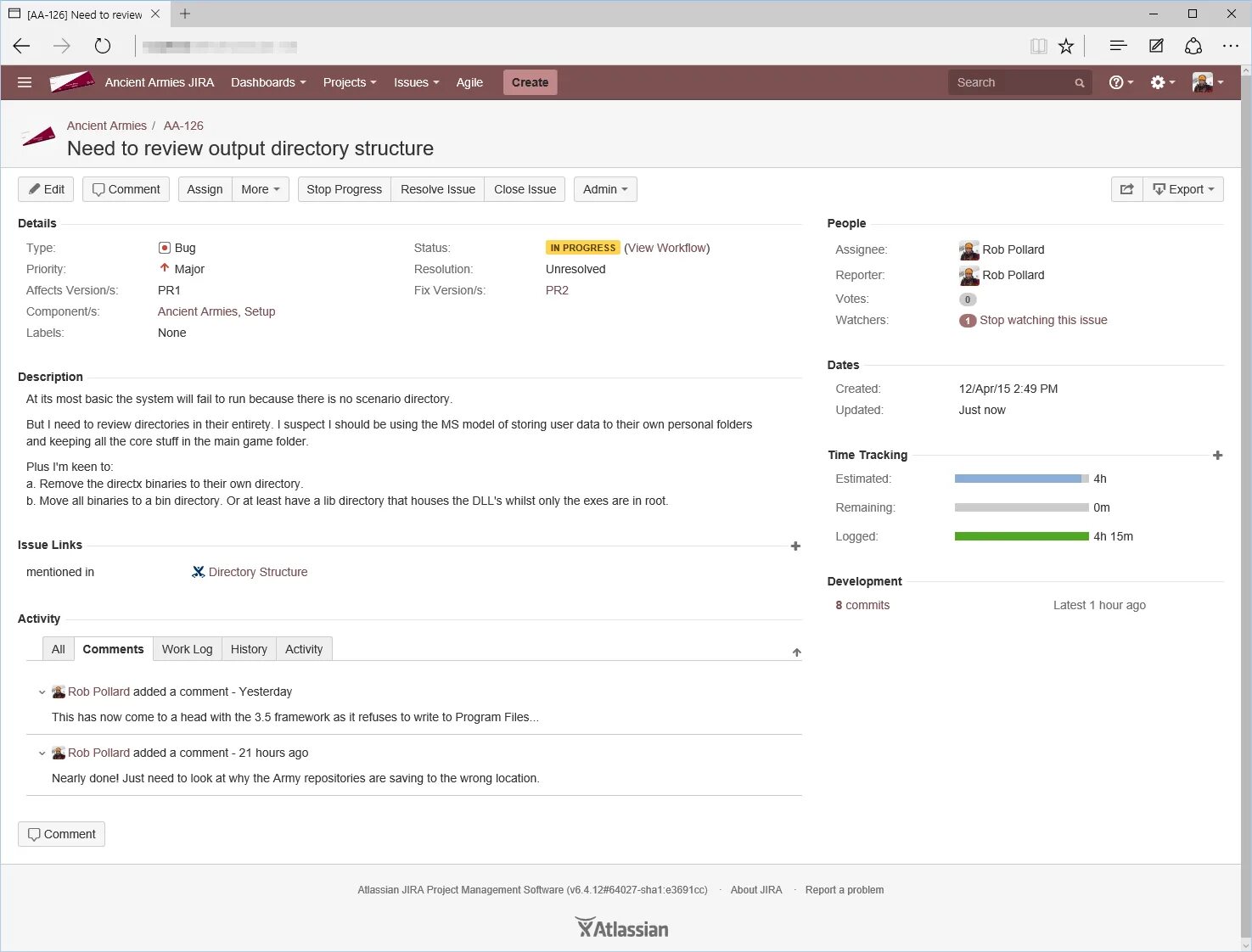Image resolution: width=1252 pixels, height=952 pixels.
Task: Switch to the History tab
Action: click(249, 649)
